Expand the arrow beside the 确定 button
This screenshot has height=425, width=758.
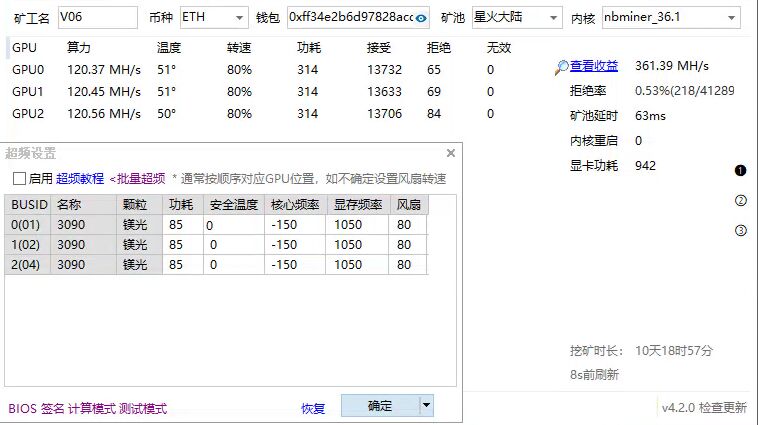click(x=426, y=405)
